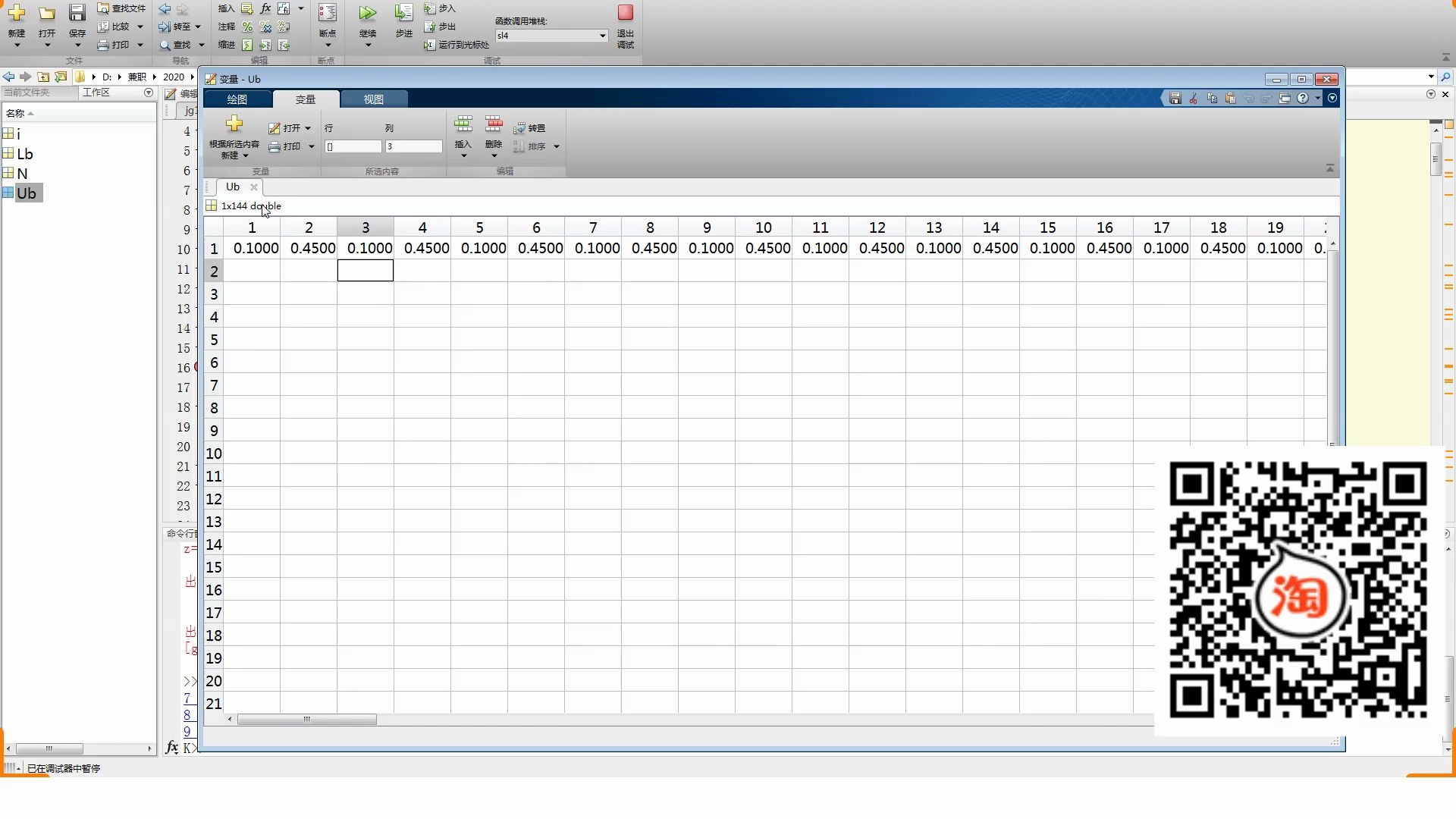The width and height of the screenshot is (1456, 819).
Task: Click the 继续 (continue) debug run icon
Action: click(367, 13)
